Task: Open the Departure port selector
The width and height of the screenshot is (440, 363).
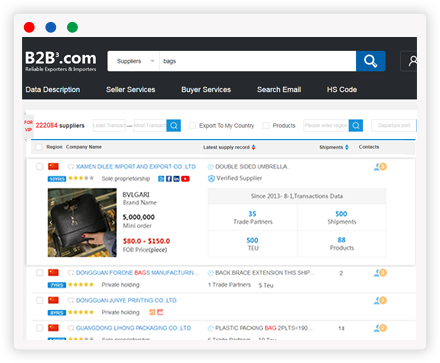Action: 394,125
